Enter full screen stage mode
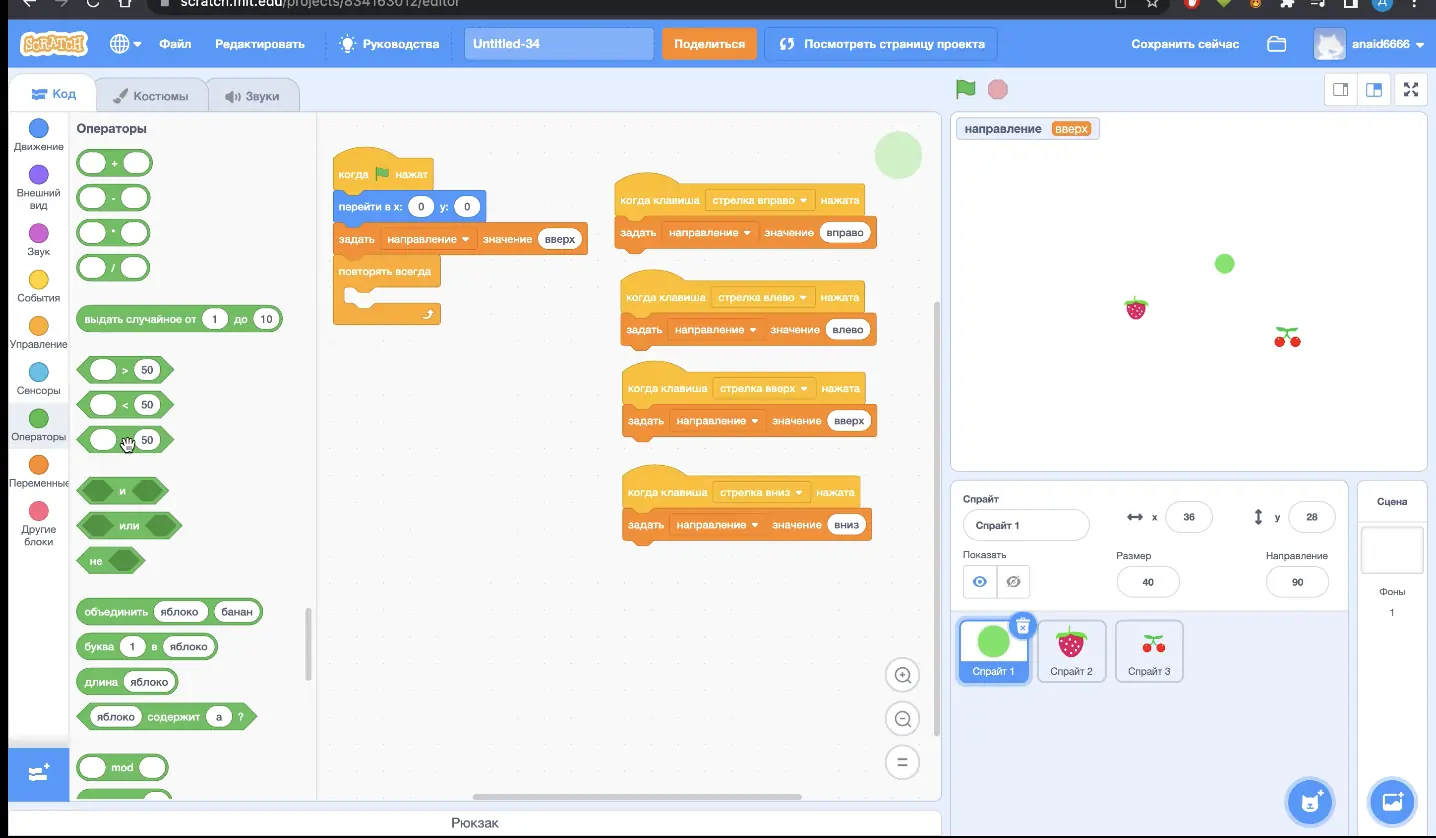The height and width of the screenshot is (838, 1436). click(1410, 89)
